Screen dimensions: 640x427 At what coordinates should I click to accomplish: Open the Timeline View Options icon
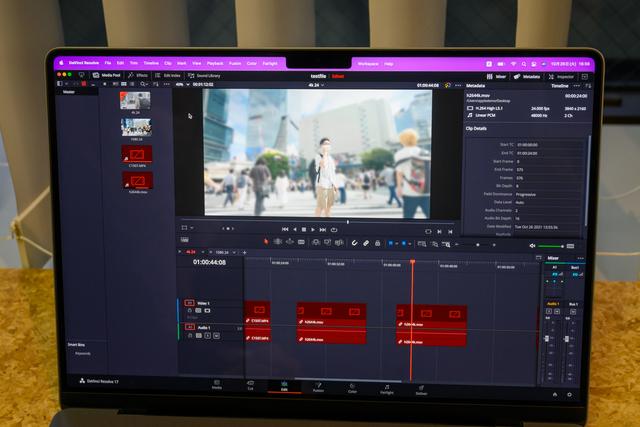(x=184, y=240)
